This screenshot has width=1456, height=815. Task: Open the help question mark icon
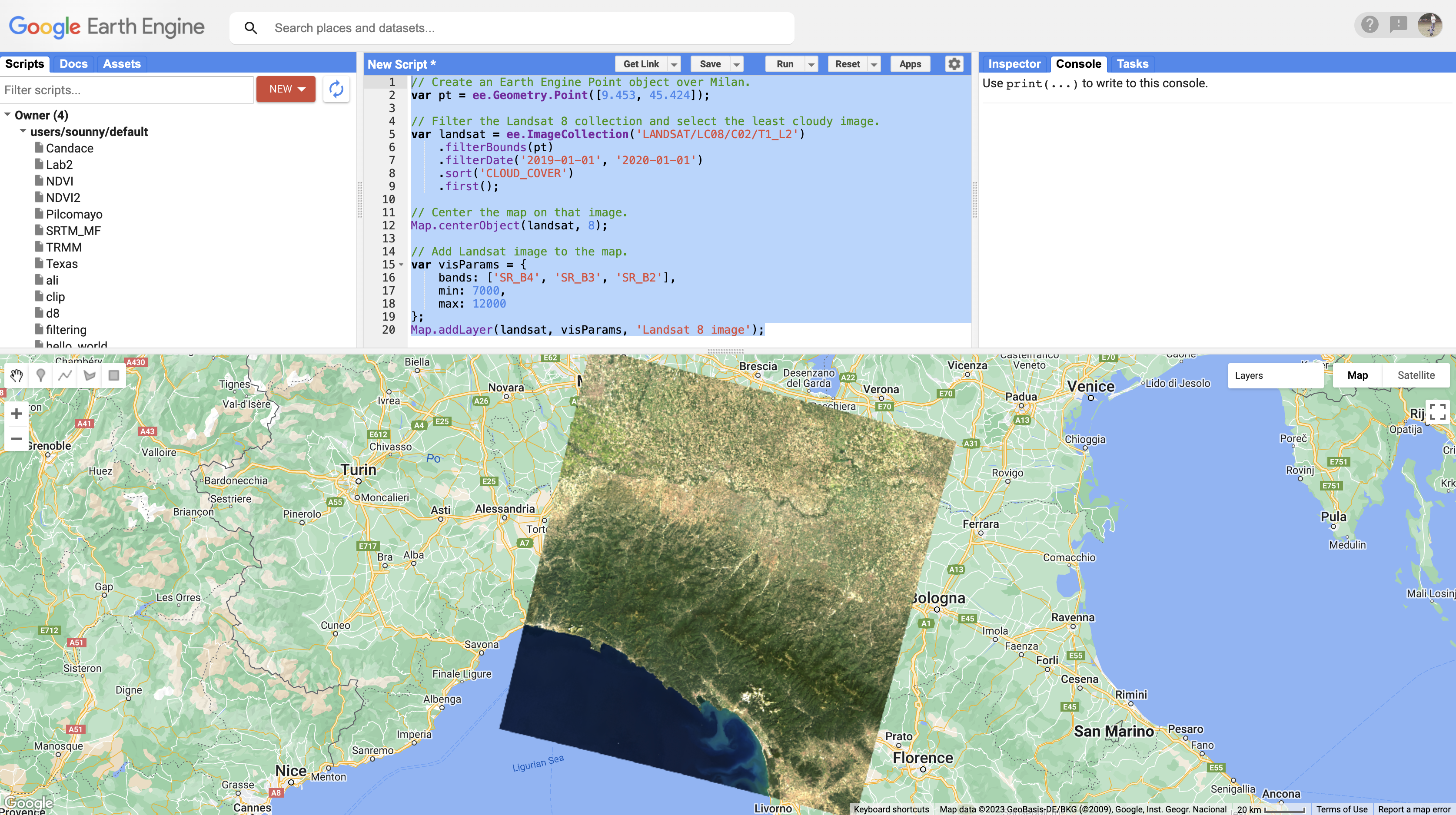[1369, 25]
